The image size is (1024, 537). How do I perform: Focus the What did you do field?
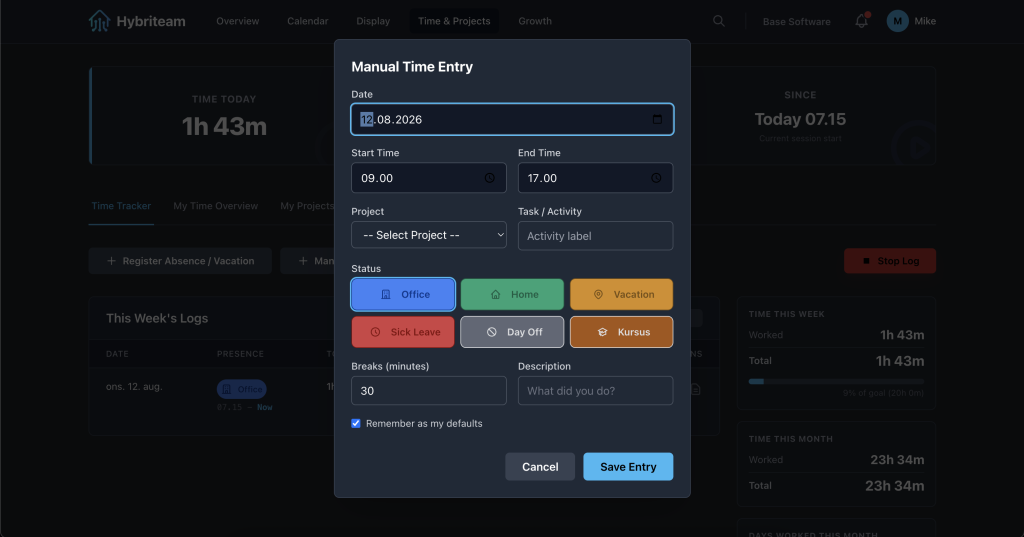(x=595, y=391)
